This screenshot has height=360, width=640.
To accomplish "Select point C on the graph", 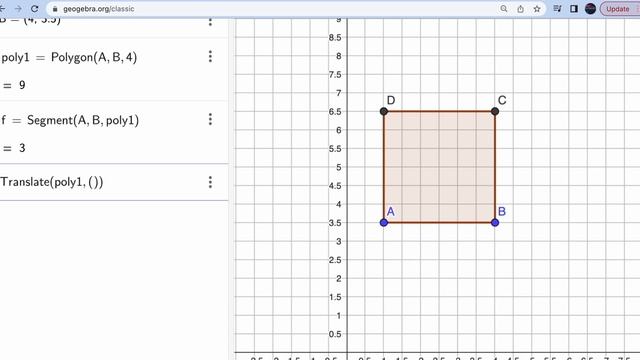I will coord(495,111).
